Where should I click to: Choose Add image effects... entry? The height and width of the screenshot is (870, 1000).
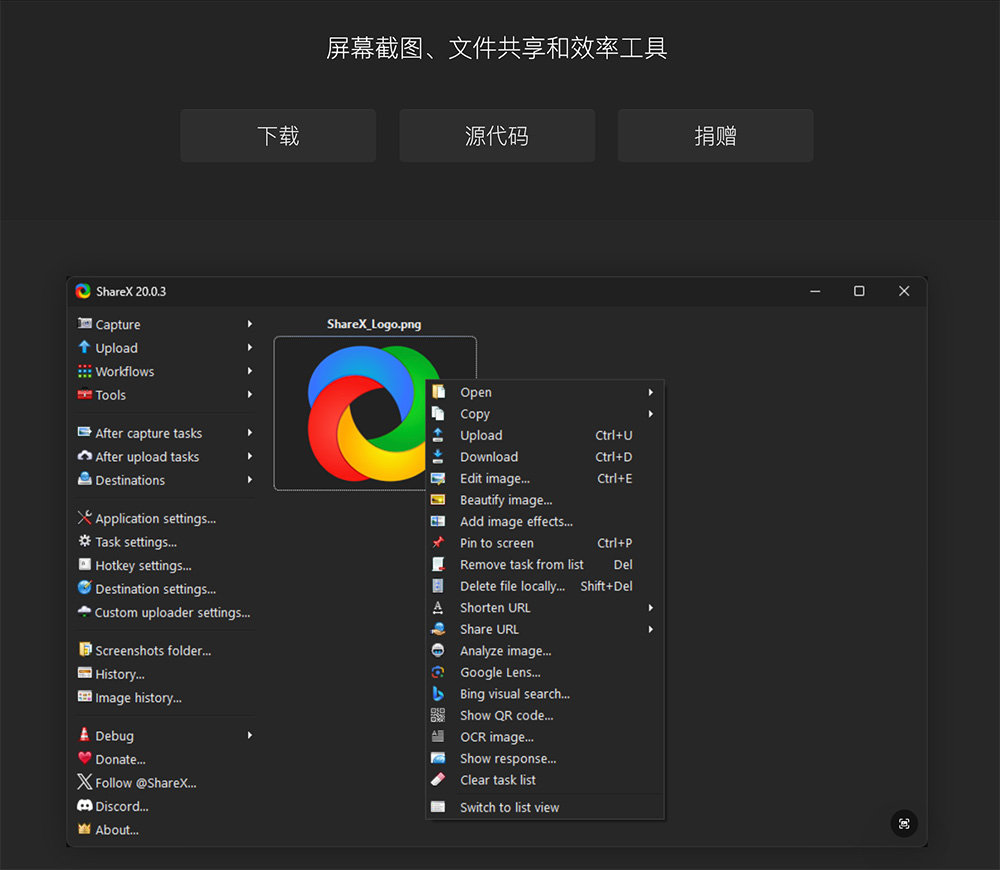(x=545, y=522)
